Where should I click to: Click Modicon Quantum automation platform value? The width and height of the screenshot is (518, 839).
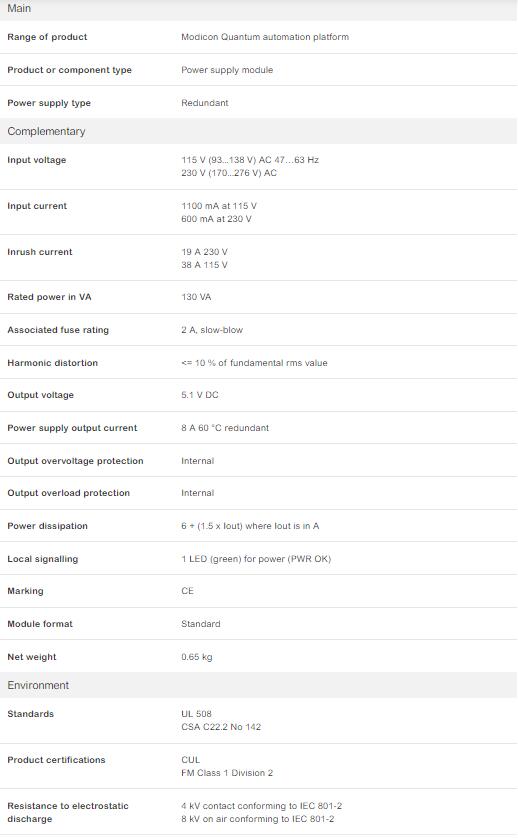click(x=265, y=37)
